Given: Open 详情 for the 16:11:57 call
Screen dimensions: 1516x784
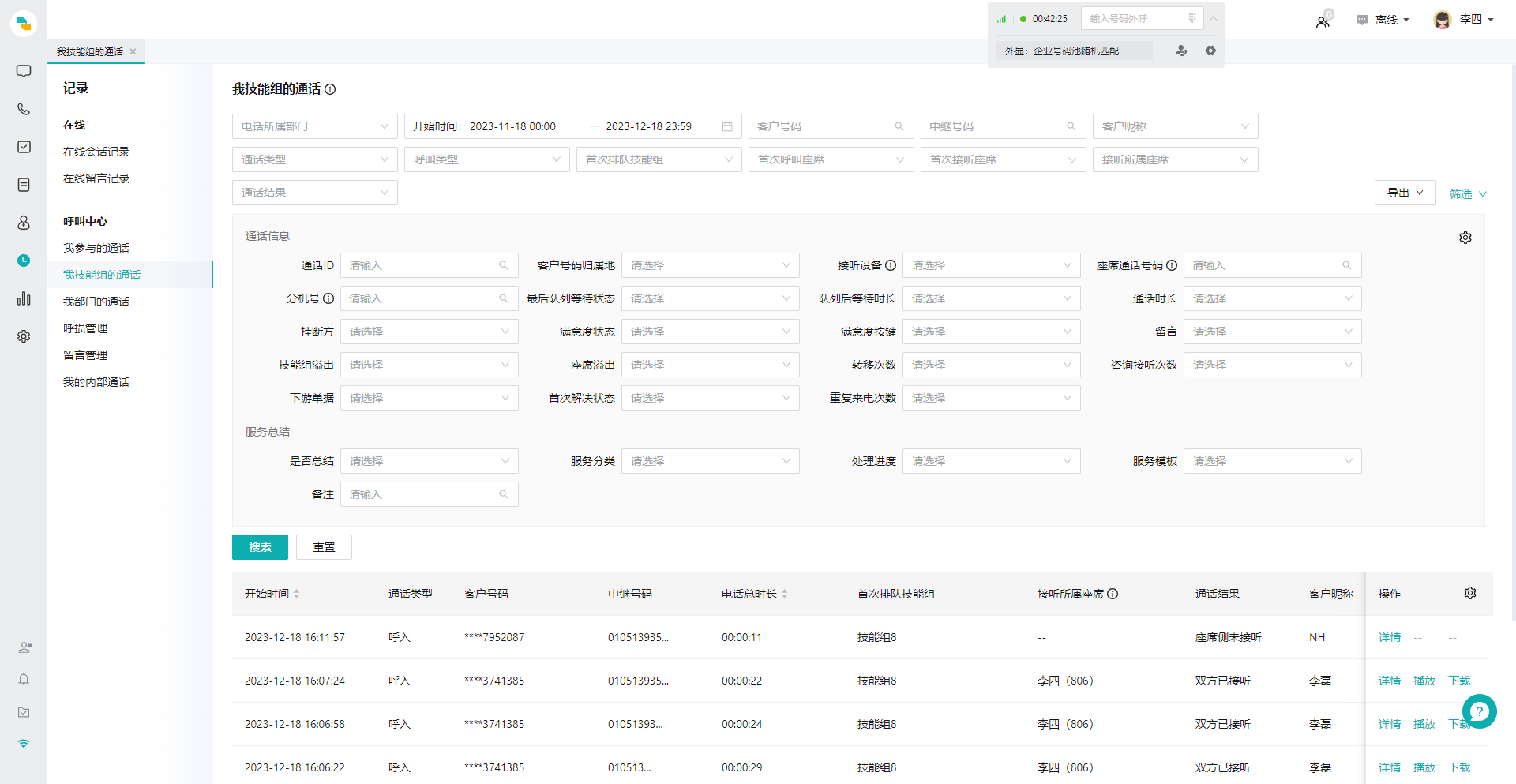Looking at the screenshot, I should [1390, 637].
